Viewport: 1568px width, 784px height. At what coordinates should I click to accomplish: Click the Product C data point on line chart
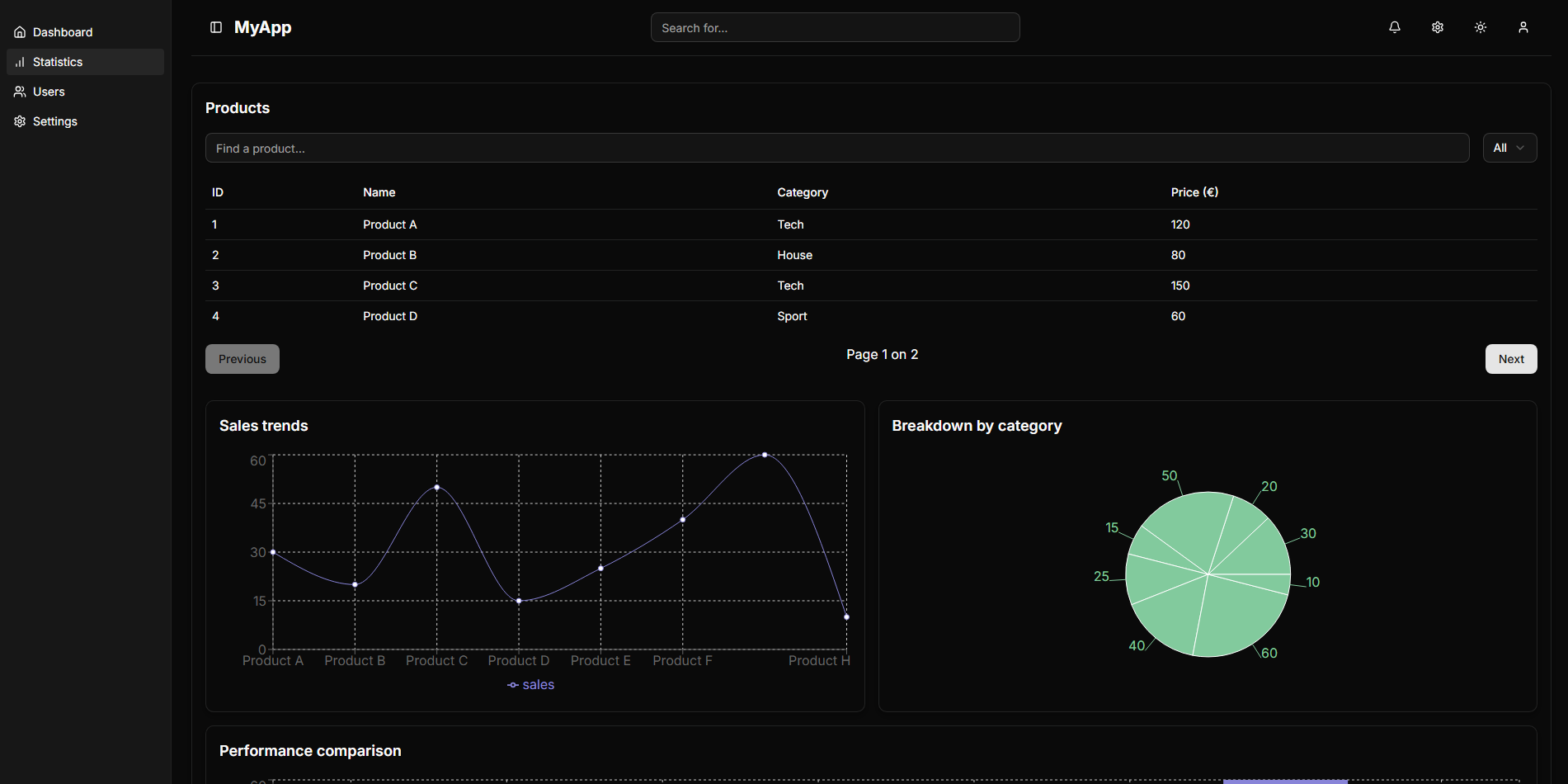[x=437, y=488]
